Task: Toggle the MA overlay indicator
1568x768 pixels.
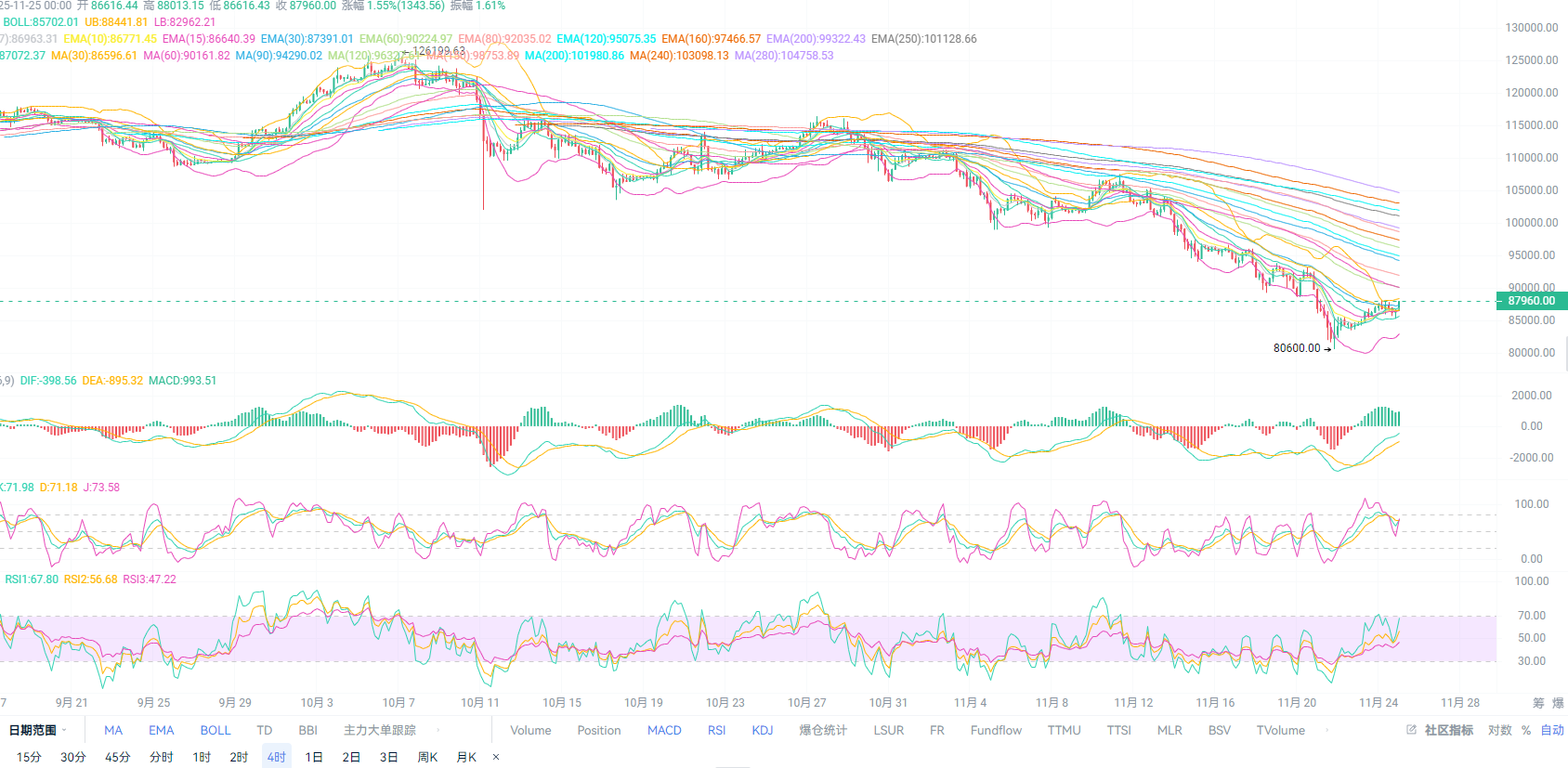Action: click(x=113, y=730)
